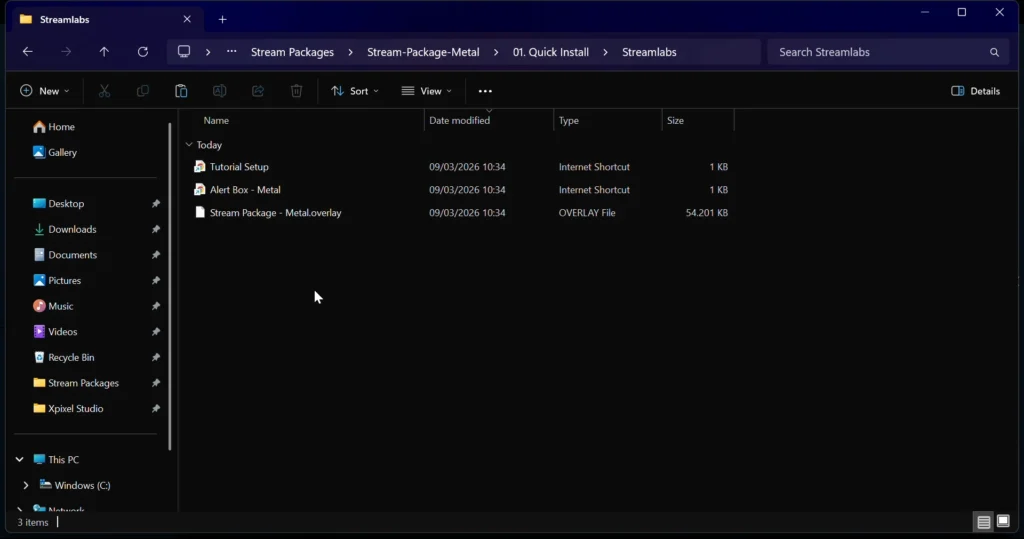Select the Tutorial Setup shortcut

pos(239,167)
